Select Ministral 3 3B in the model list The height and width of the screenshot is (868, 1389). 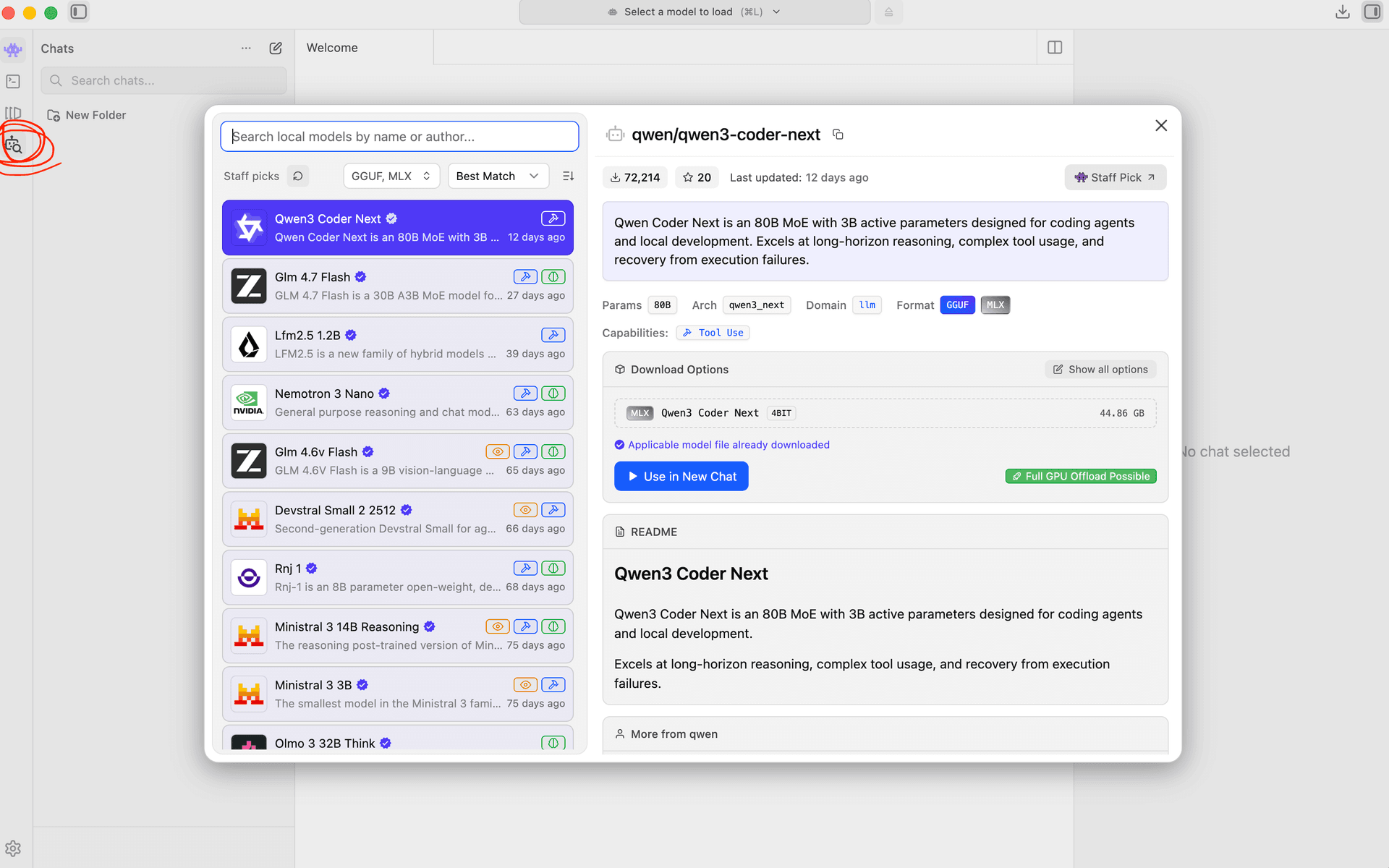pyautogui.click(x=398, y=694)
